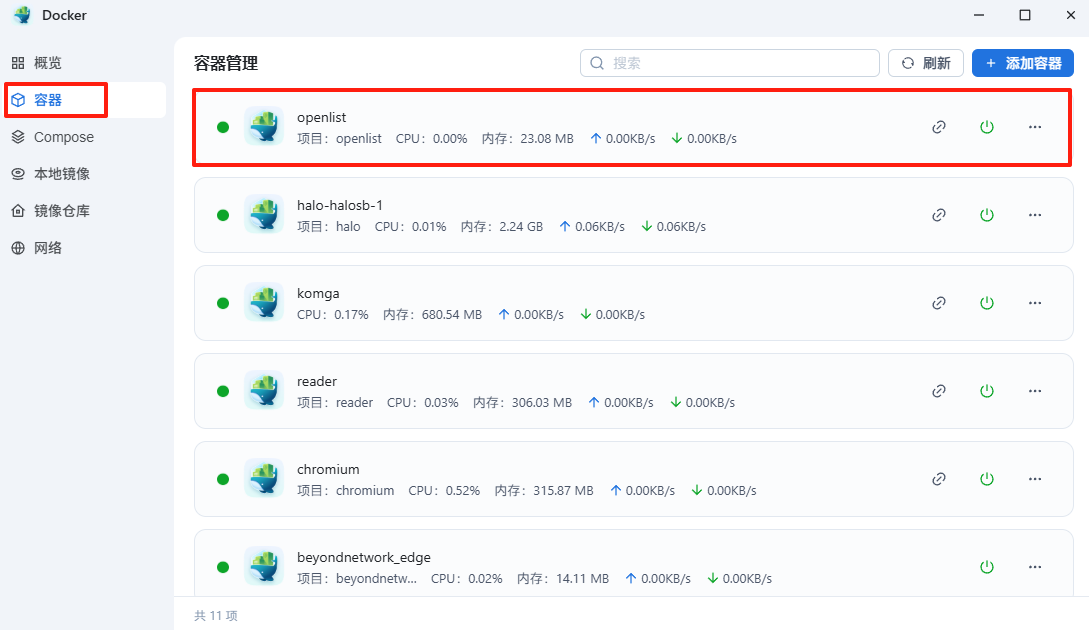
Task: Open the 网络 network page
Action: tap(85, 248)
